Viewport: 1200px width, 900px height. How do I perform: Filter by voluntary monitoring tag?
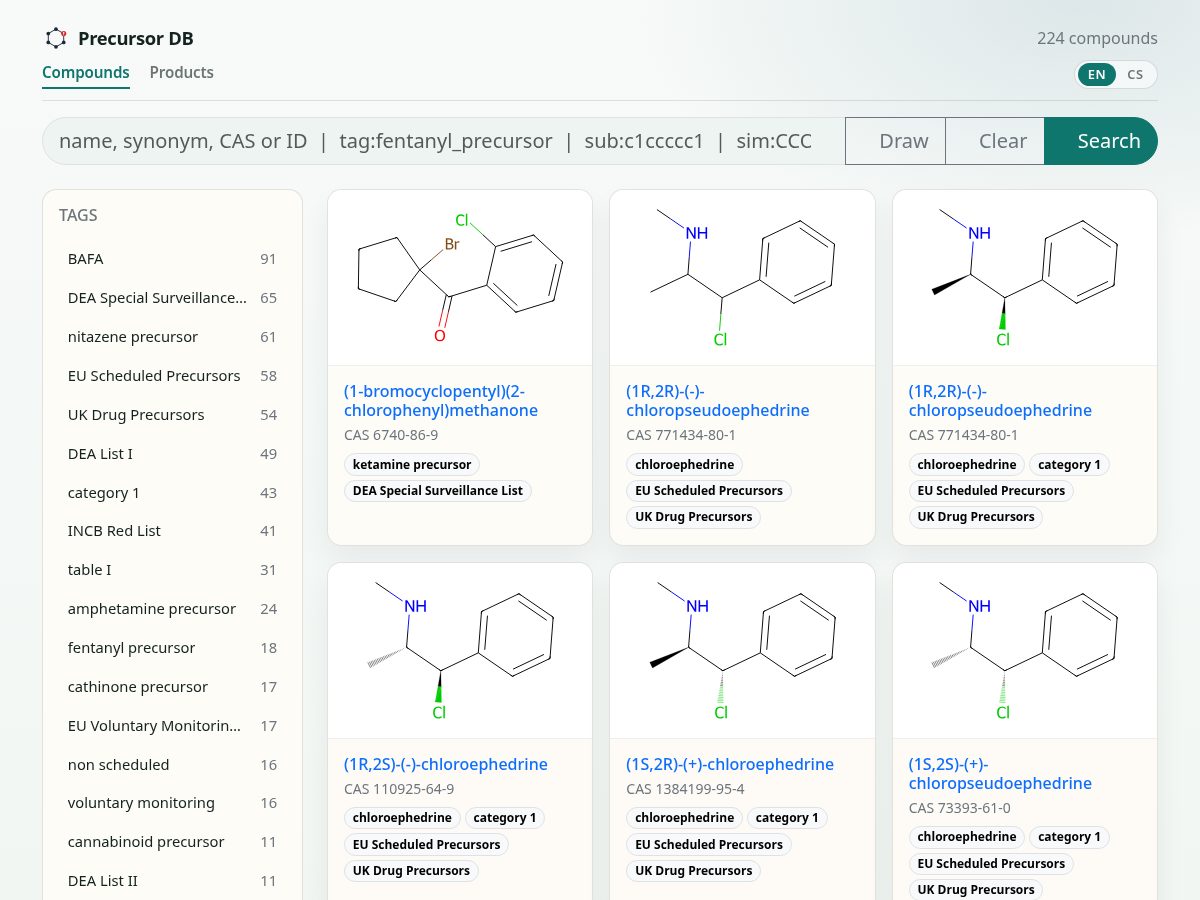(172, 803)
